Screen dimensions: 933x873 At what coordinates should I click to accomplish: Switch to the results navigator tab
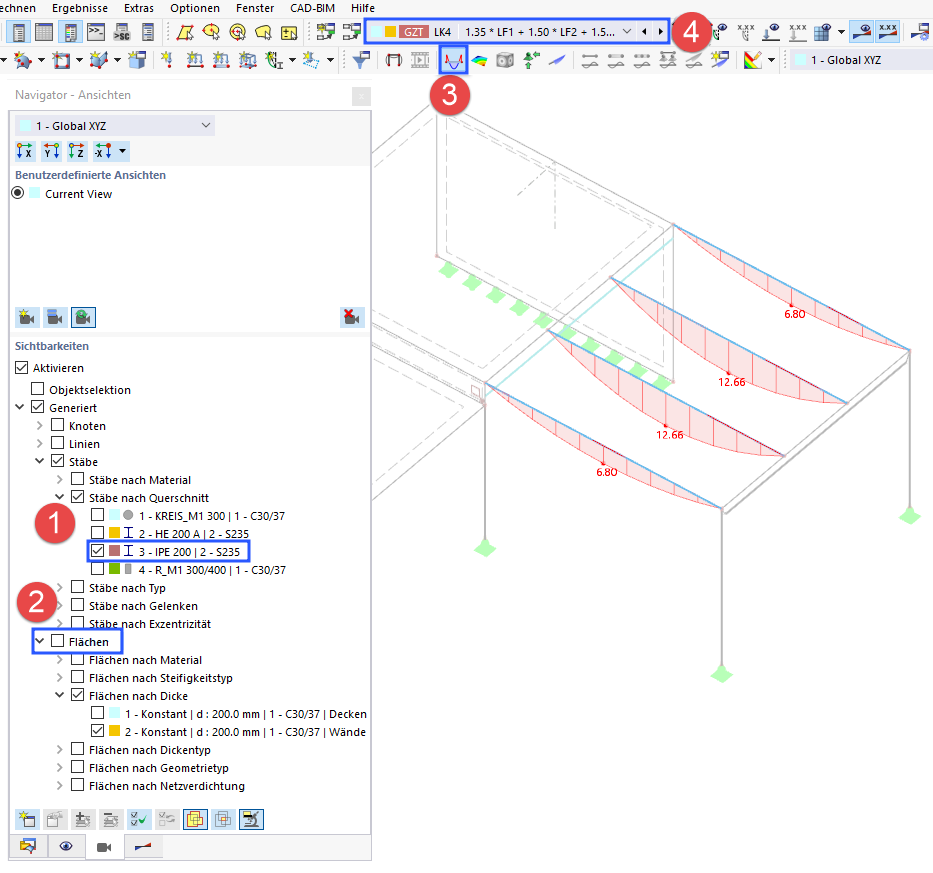tap(143, 846)
